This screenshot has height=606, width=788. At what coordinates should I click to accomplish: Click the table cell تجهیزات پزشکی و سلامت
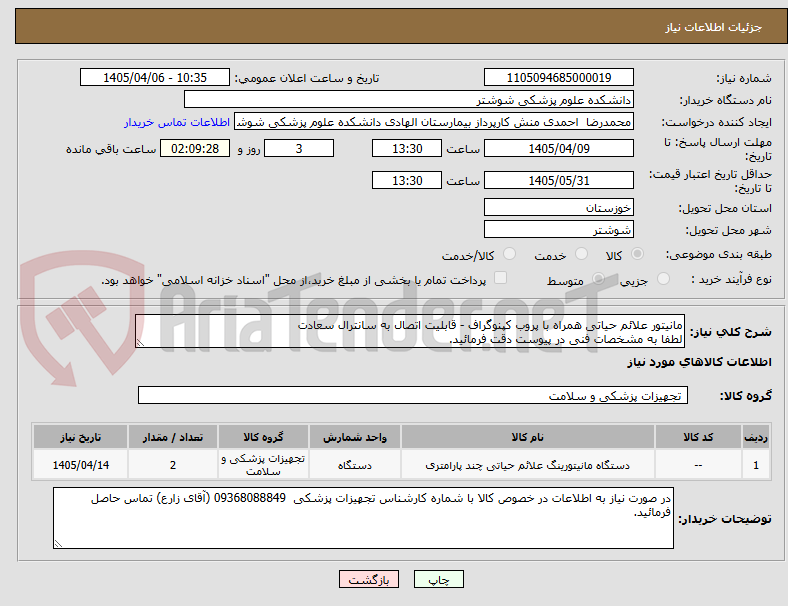pyautogui.click(x=263, y=465)
